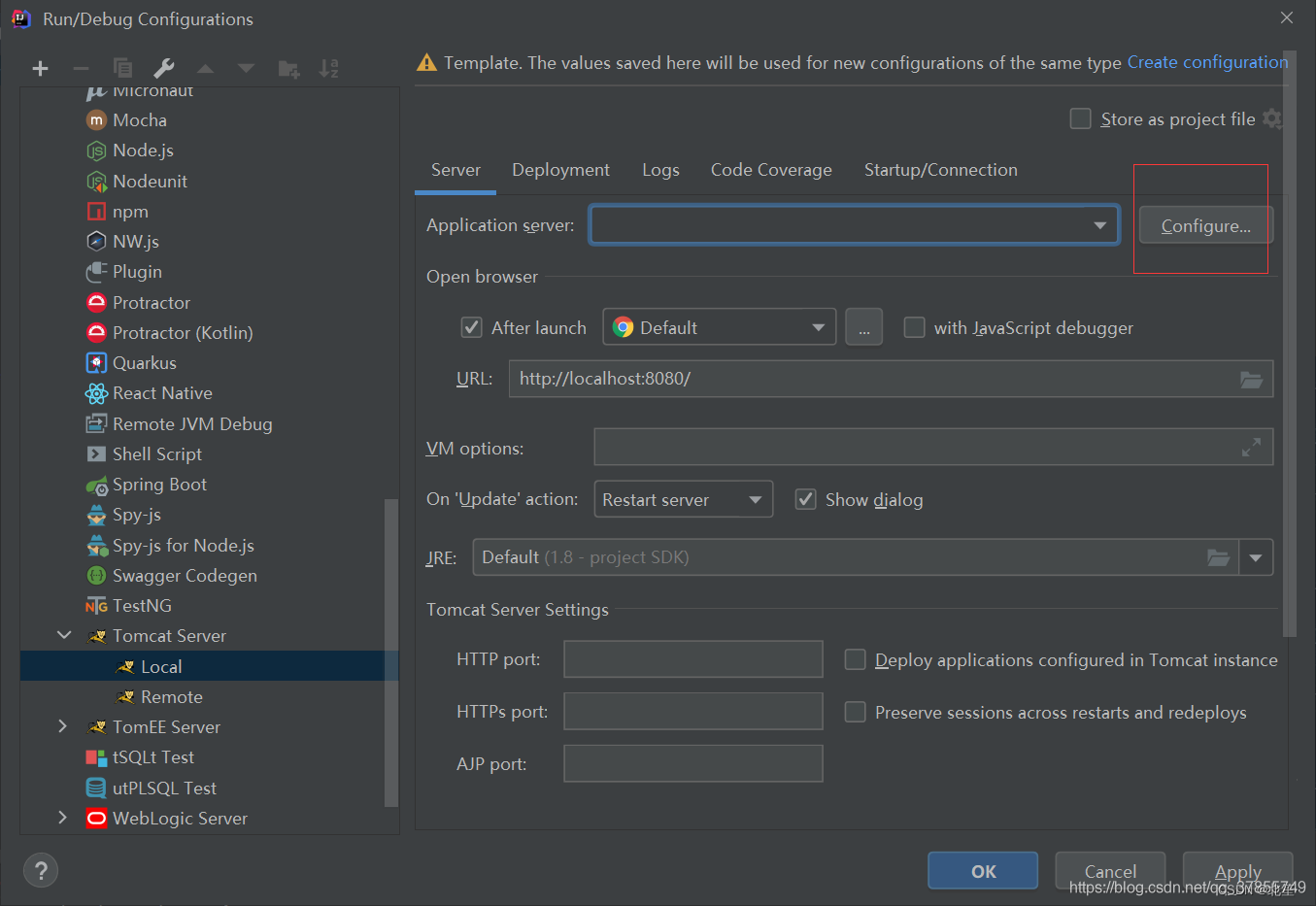This screenshot has width=1316, height=906.
Task: Click the NW.js icon
Action: point(96,242)
